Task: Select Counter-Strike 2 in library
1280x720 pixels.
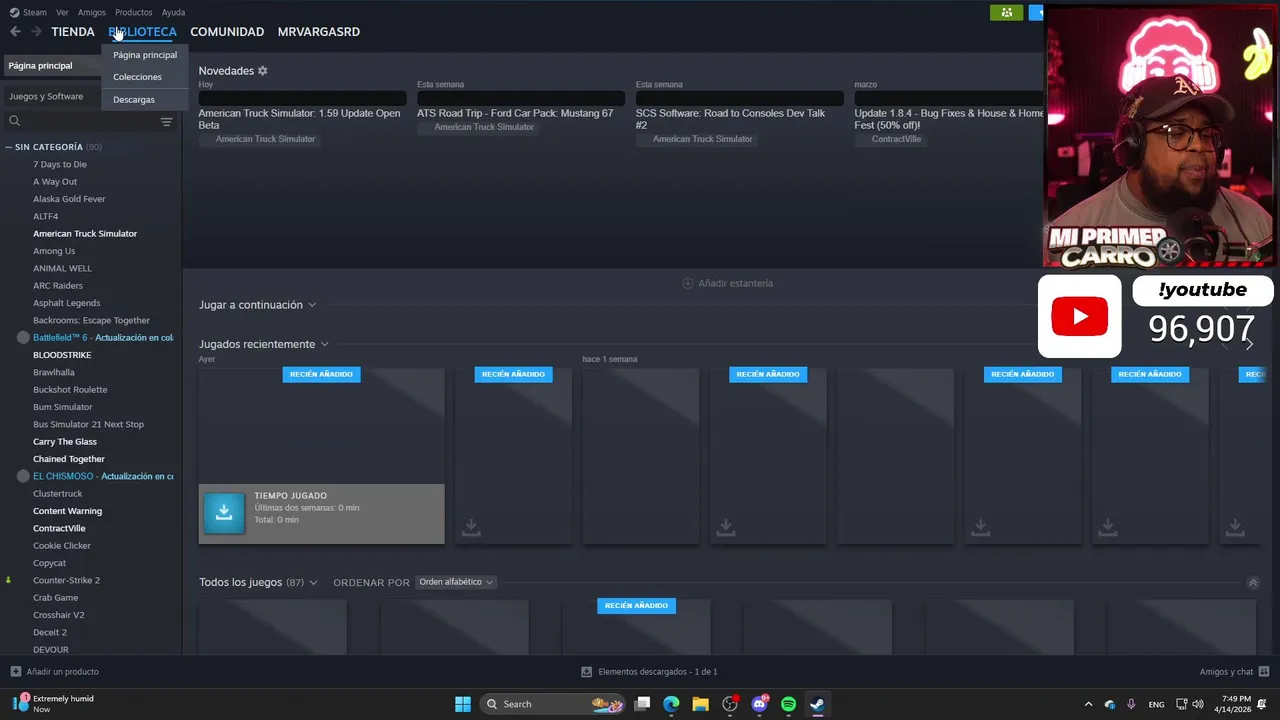Action: pyautogui.click(x=66, y=580)
